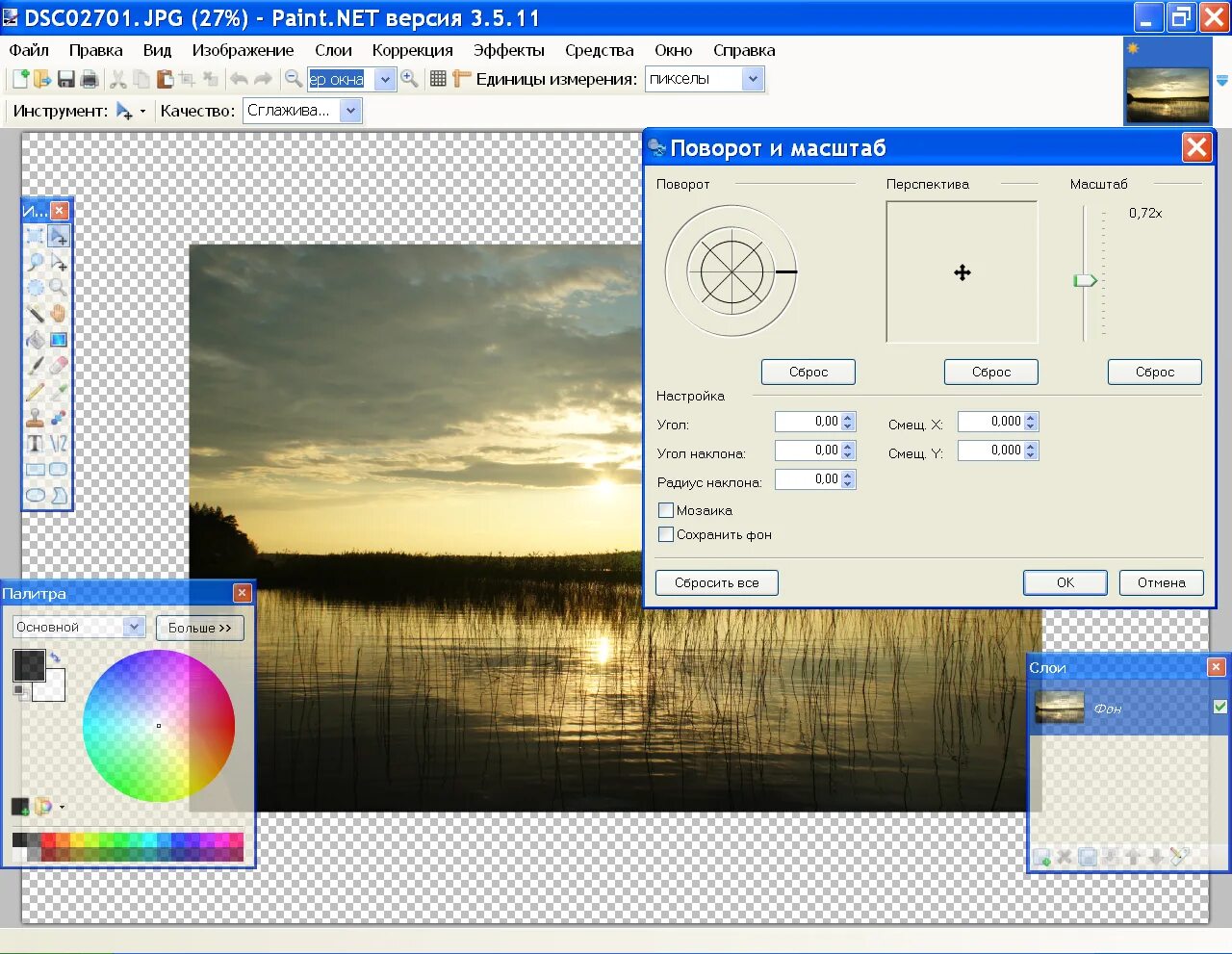Select the Paint Bucket tool
1232x954 pixels.
click(36, 340)
